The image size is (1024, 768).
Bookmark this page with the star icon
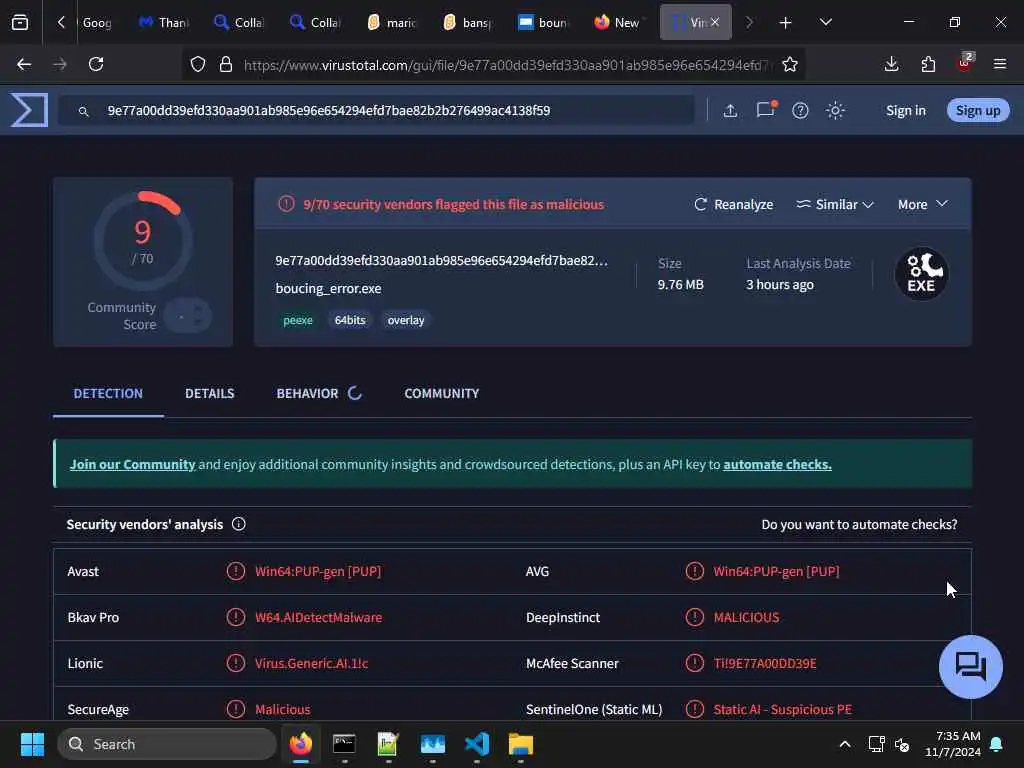[x=790, y=64]
